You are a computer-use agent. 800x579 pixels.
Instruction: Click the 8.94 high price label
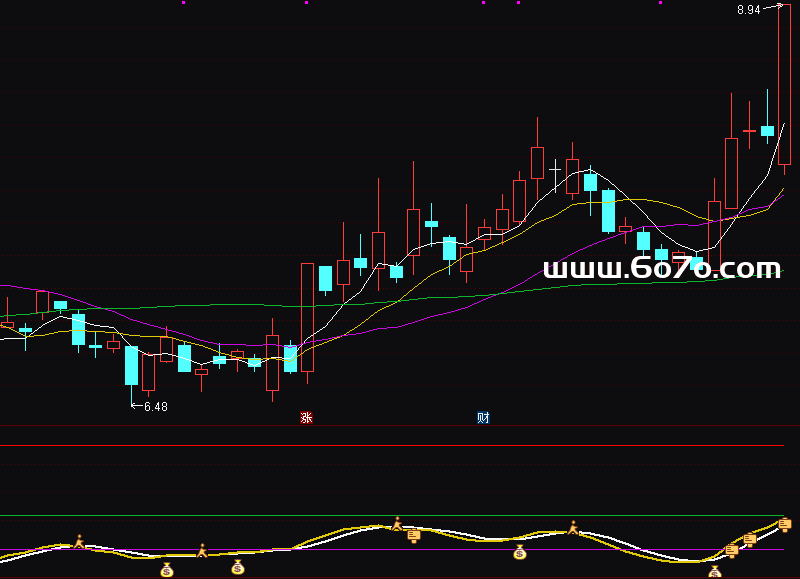(748, 10)
